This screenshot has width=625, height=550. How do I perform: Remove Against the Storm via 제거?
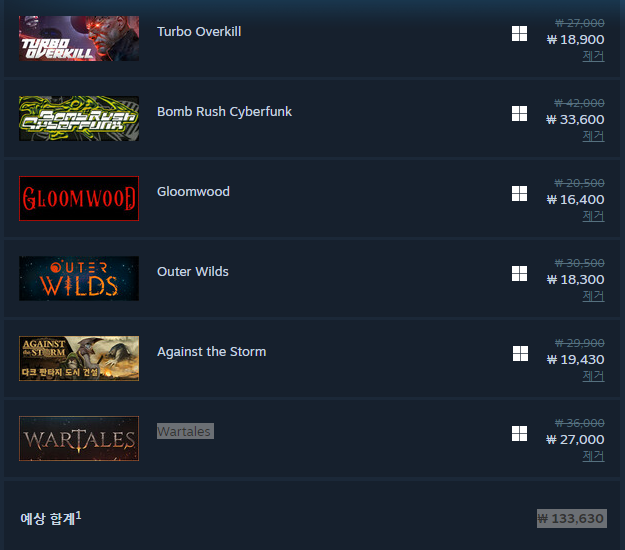(593, 376)
